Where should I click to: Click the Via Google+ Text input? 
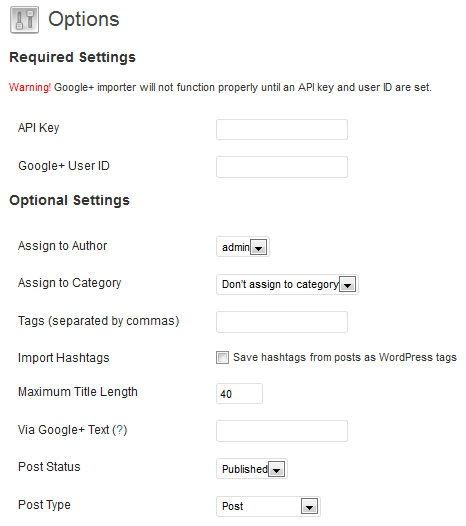coord(282,431)
